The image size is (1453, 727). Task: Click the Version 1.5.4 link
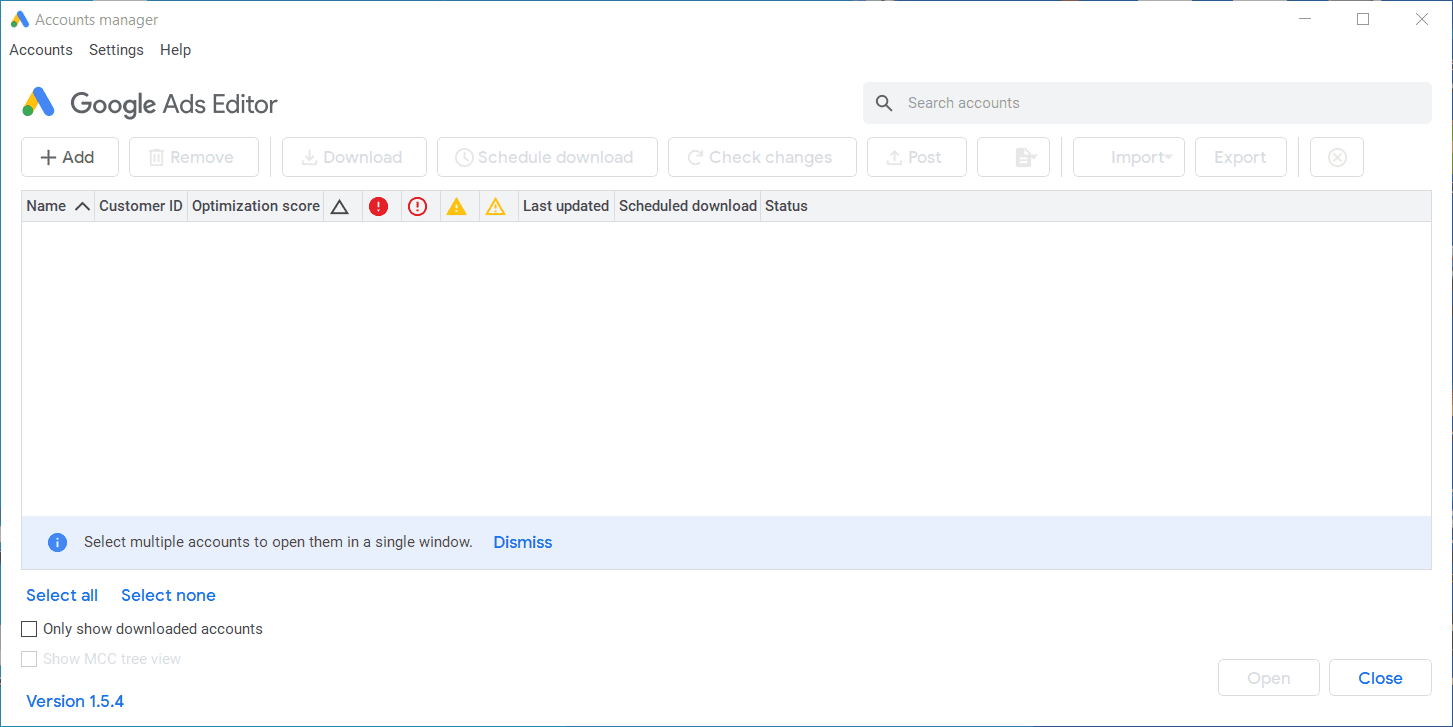pos(75,701)
